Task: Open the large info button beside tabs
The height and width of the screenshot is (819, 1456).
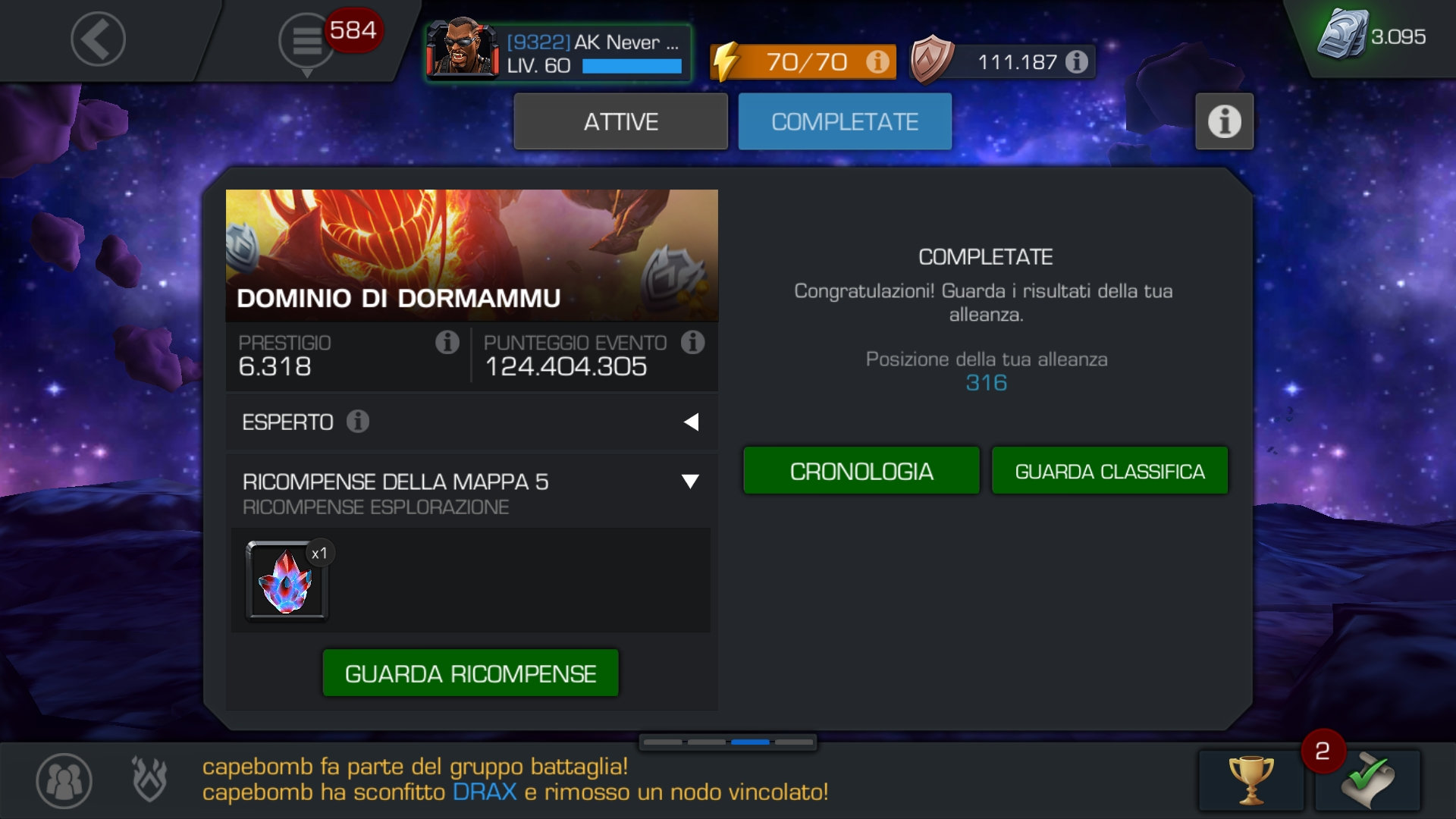Action: (1224, 121)
